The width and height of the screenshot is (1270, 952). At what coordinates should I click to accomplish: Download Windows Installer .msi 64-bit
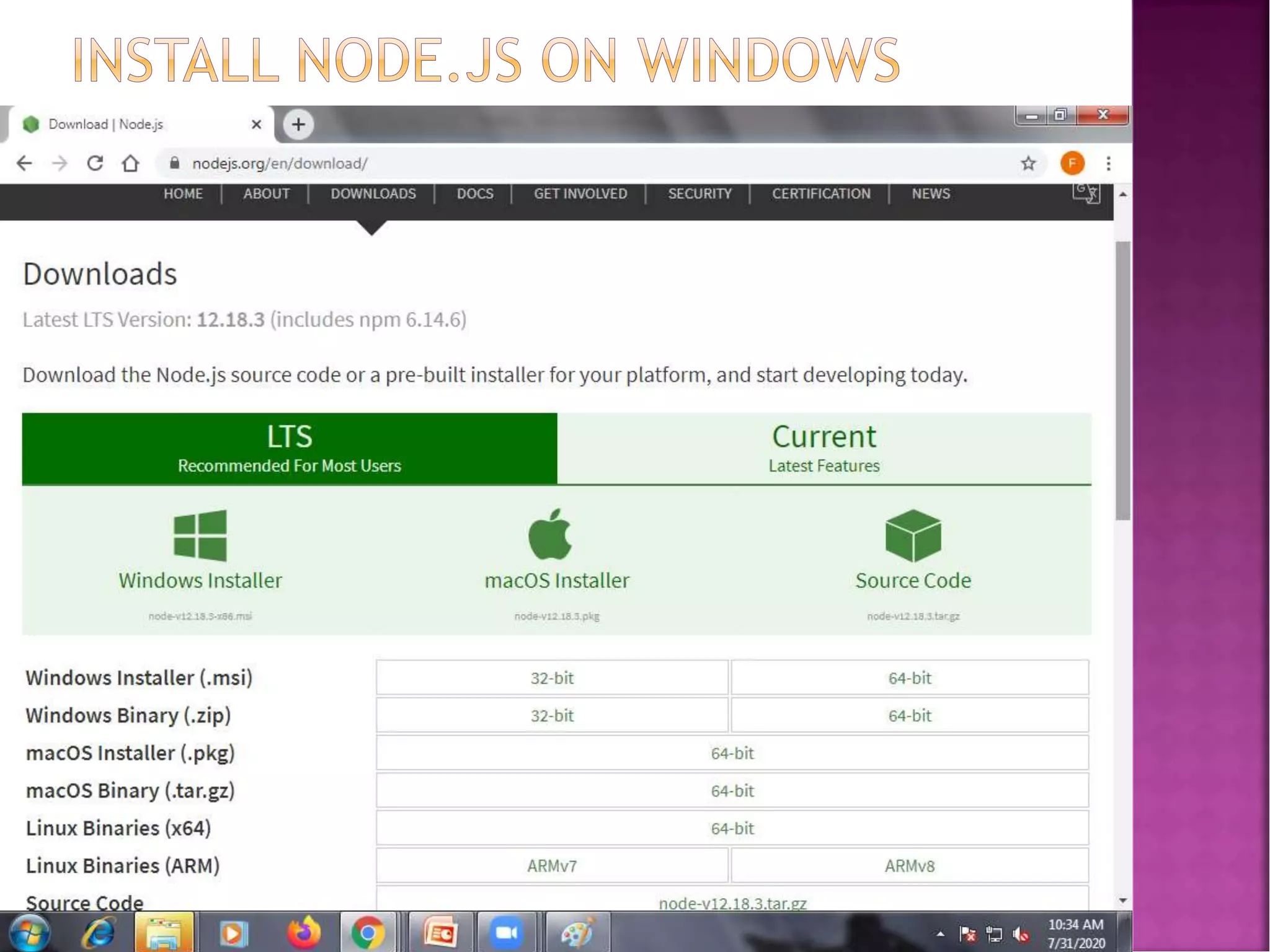(909, 678)
